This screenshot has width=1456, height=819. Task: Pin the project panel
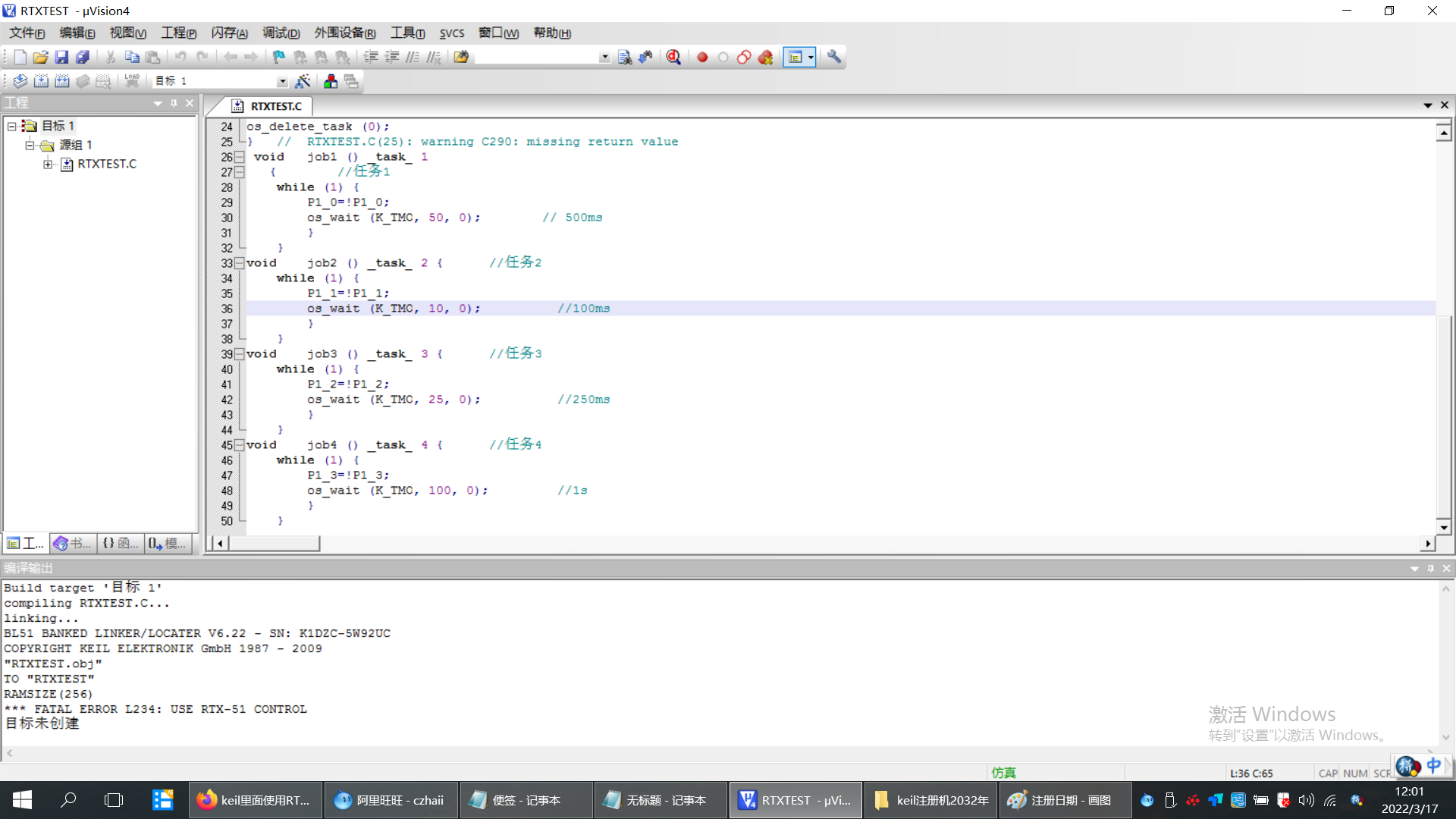174,103
